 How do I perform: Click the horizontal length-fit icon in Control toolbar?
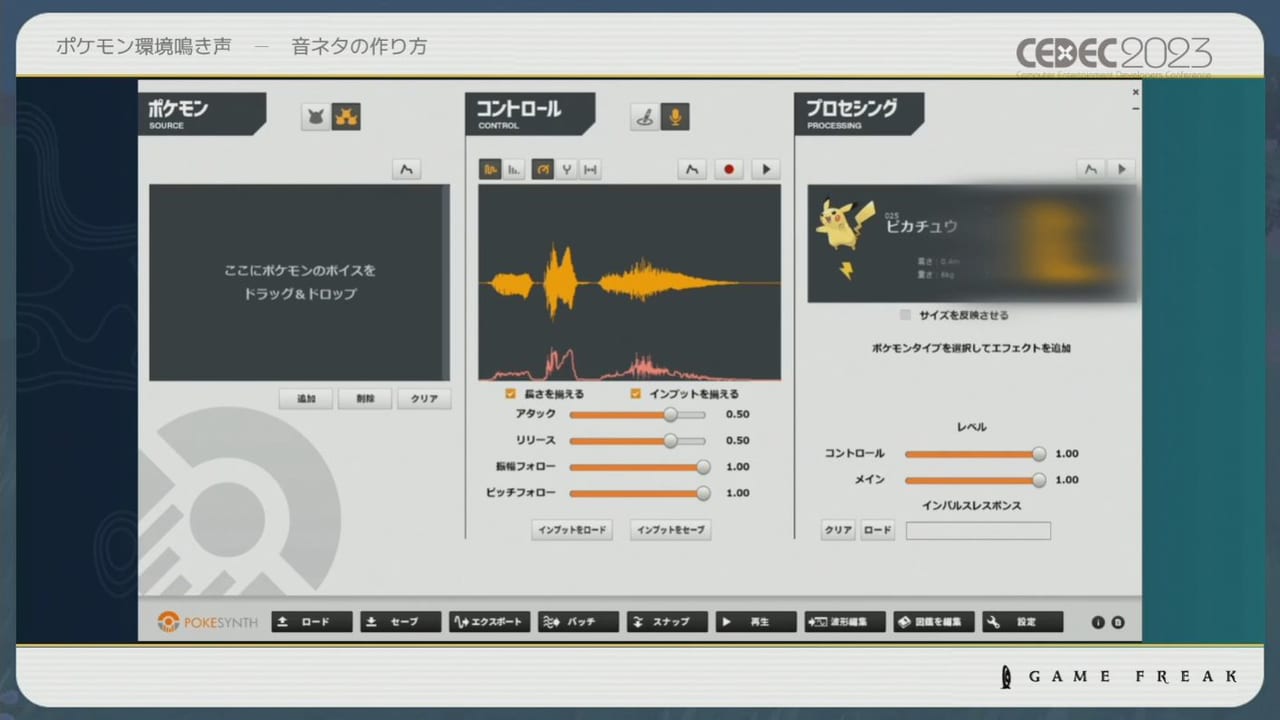[590, 170]
